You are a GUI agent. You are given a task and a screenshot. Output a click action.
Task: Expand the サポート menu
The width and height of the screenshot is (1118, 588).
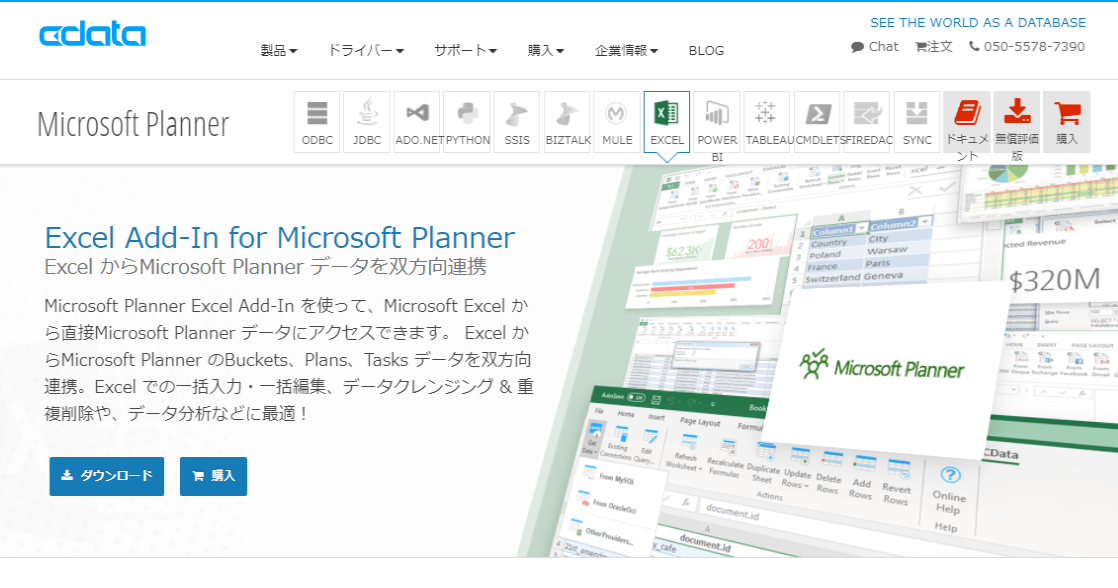pyautogui.click(x=466, y=51)
